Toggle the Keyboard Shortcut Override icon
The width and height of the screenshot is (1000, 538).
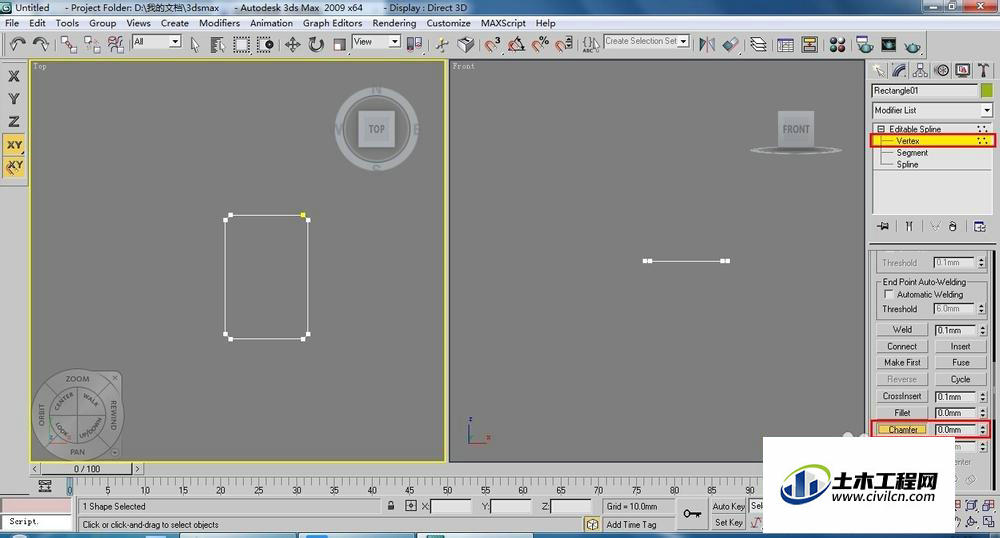466,45
